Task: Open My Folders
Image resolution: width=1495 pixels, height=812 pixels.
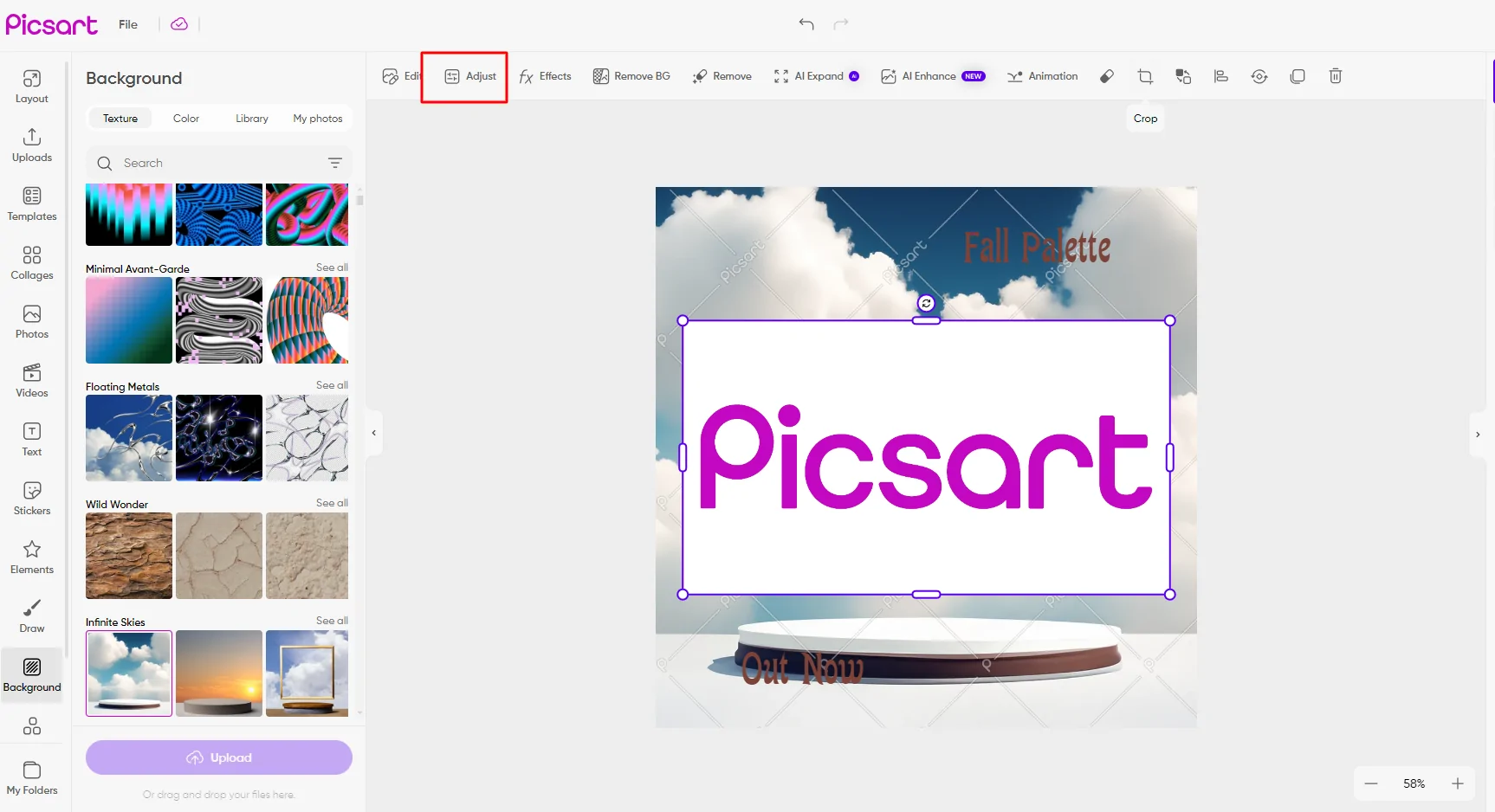Action: pos(32,778)
